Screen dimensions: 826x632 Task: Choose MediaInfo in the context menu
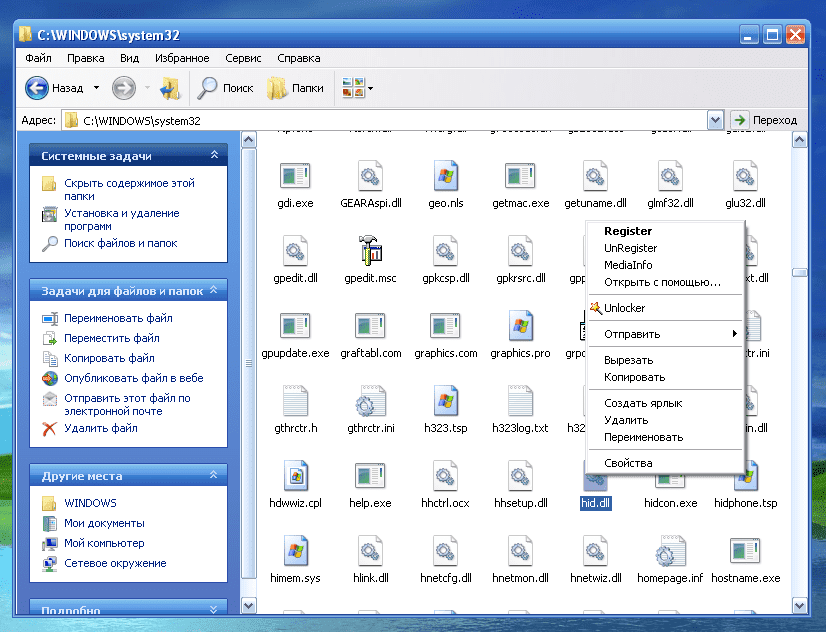click(x=665, y=265)
